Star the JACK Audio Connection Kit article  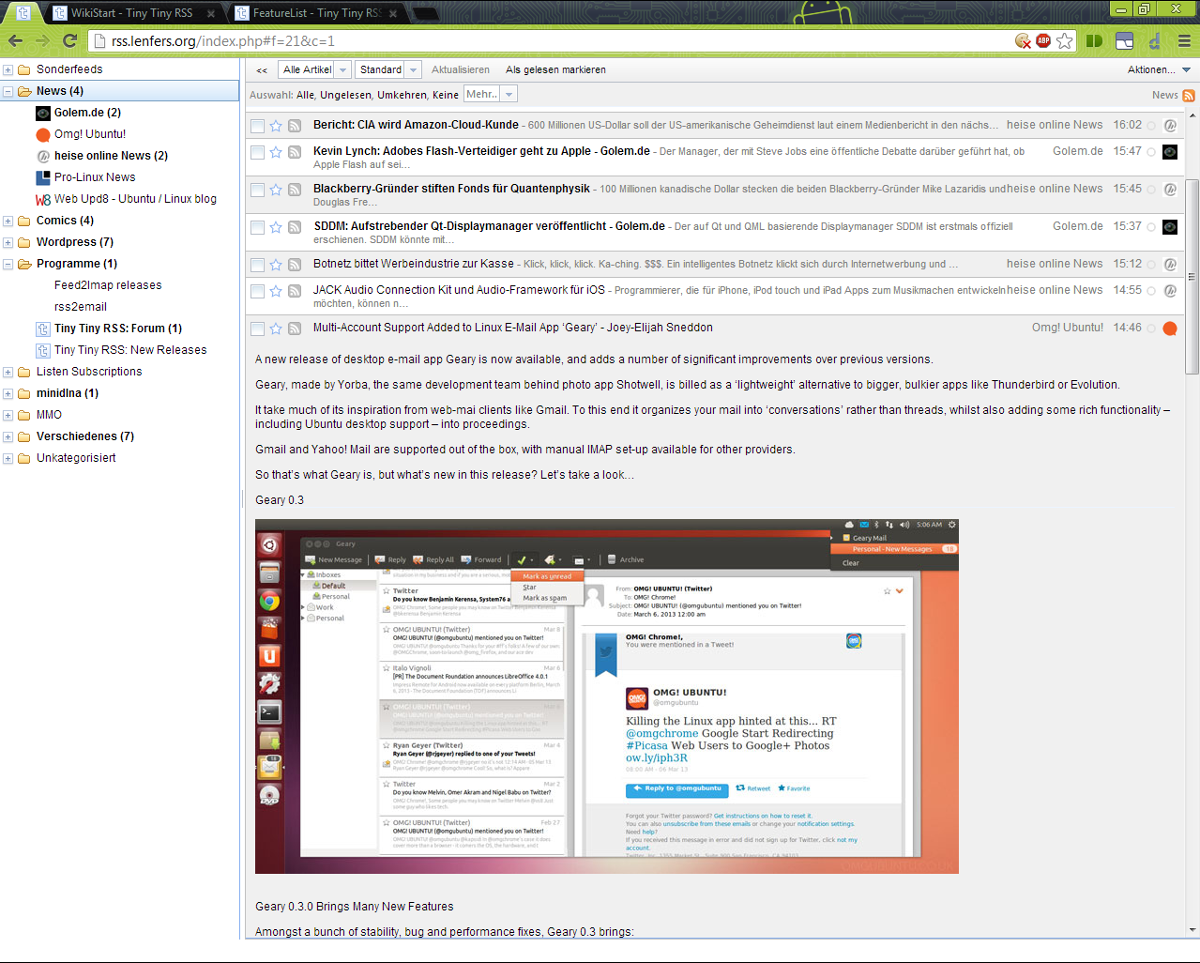[276, 291]
